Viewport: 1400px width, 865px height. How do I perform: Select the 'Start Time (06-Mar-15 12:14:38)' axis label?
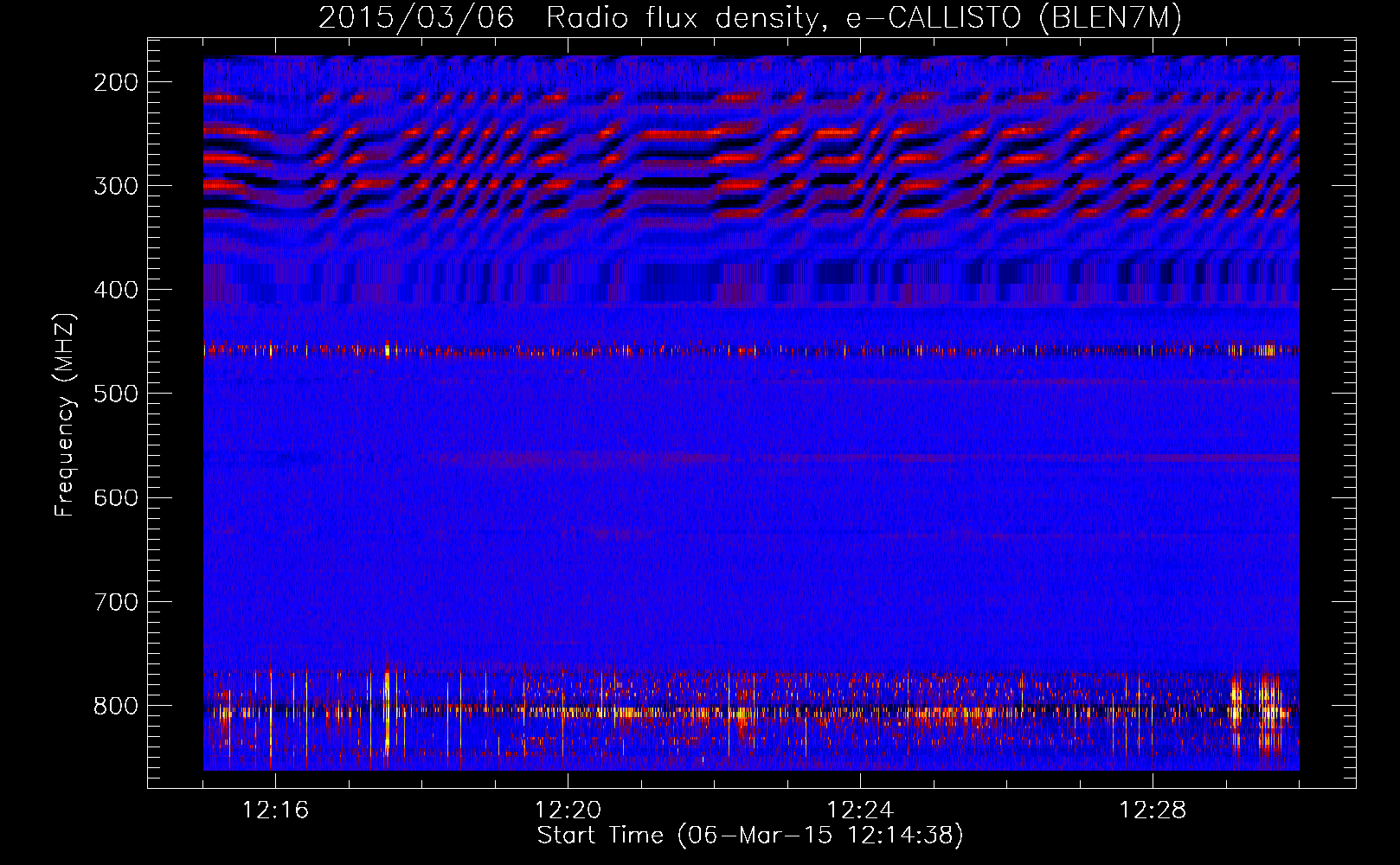pyautogui.click(x=750, y=836)
